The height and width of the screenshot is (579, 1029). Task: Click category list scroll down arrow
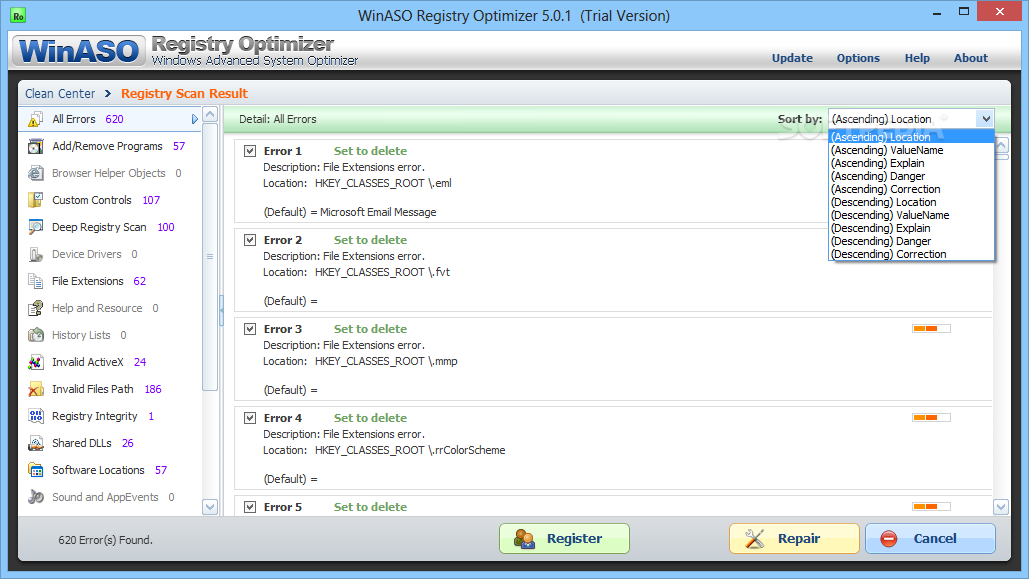tap(210, 507)
